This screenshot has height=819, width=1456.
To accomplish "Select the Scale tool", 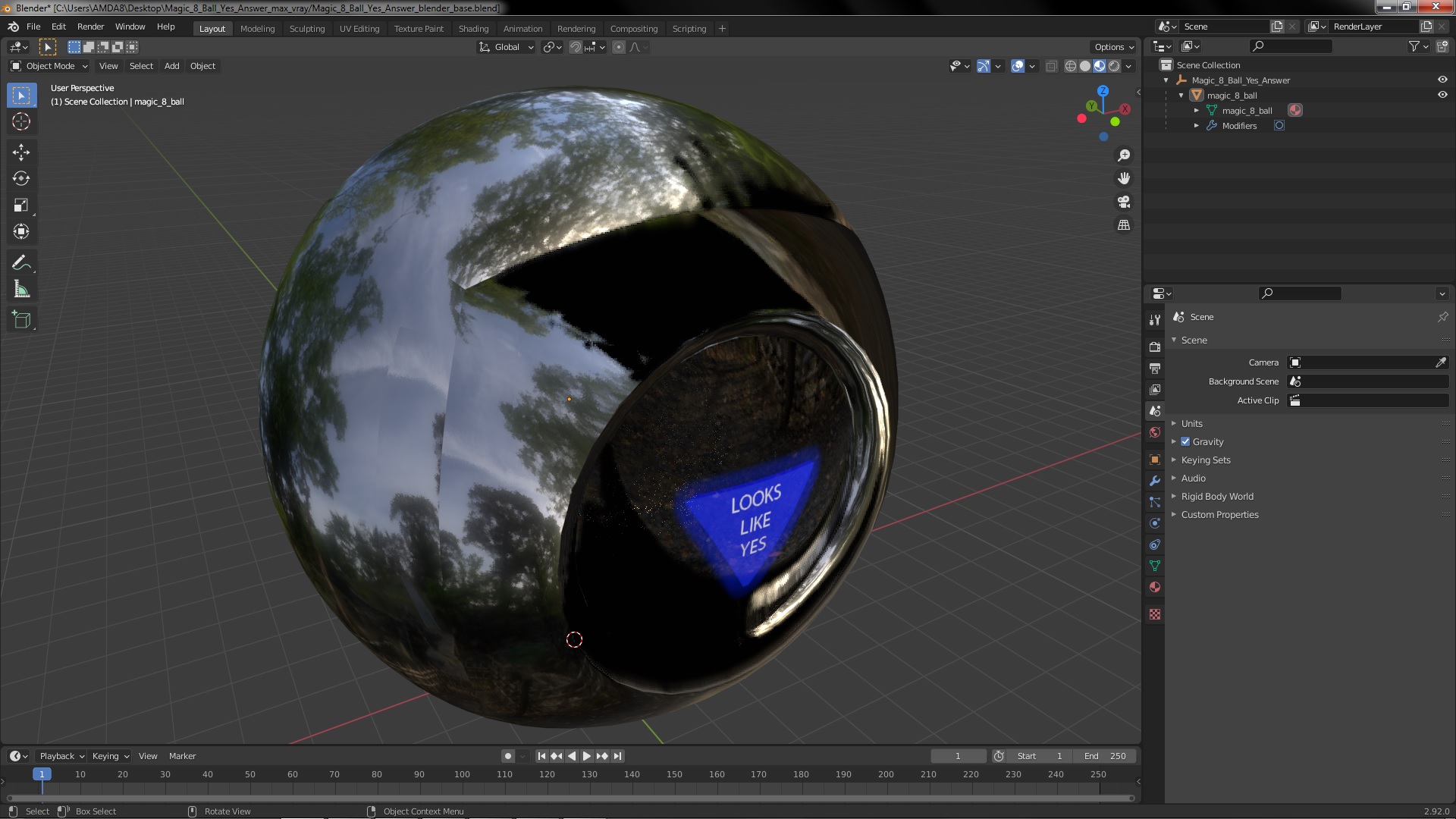I will pyautogui.click(x=21, y=206).
